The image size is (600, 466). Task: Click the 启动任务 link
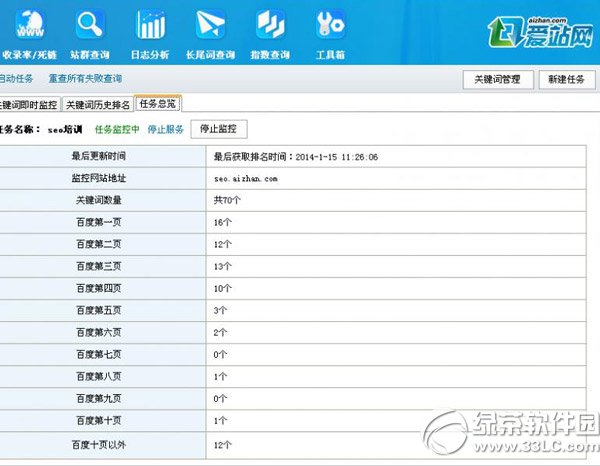click(16, 78)
